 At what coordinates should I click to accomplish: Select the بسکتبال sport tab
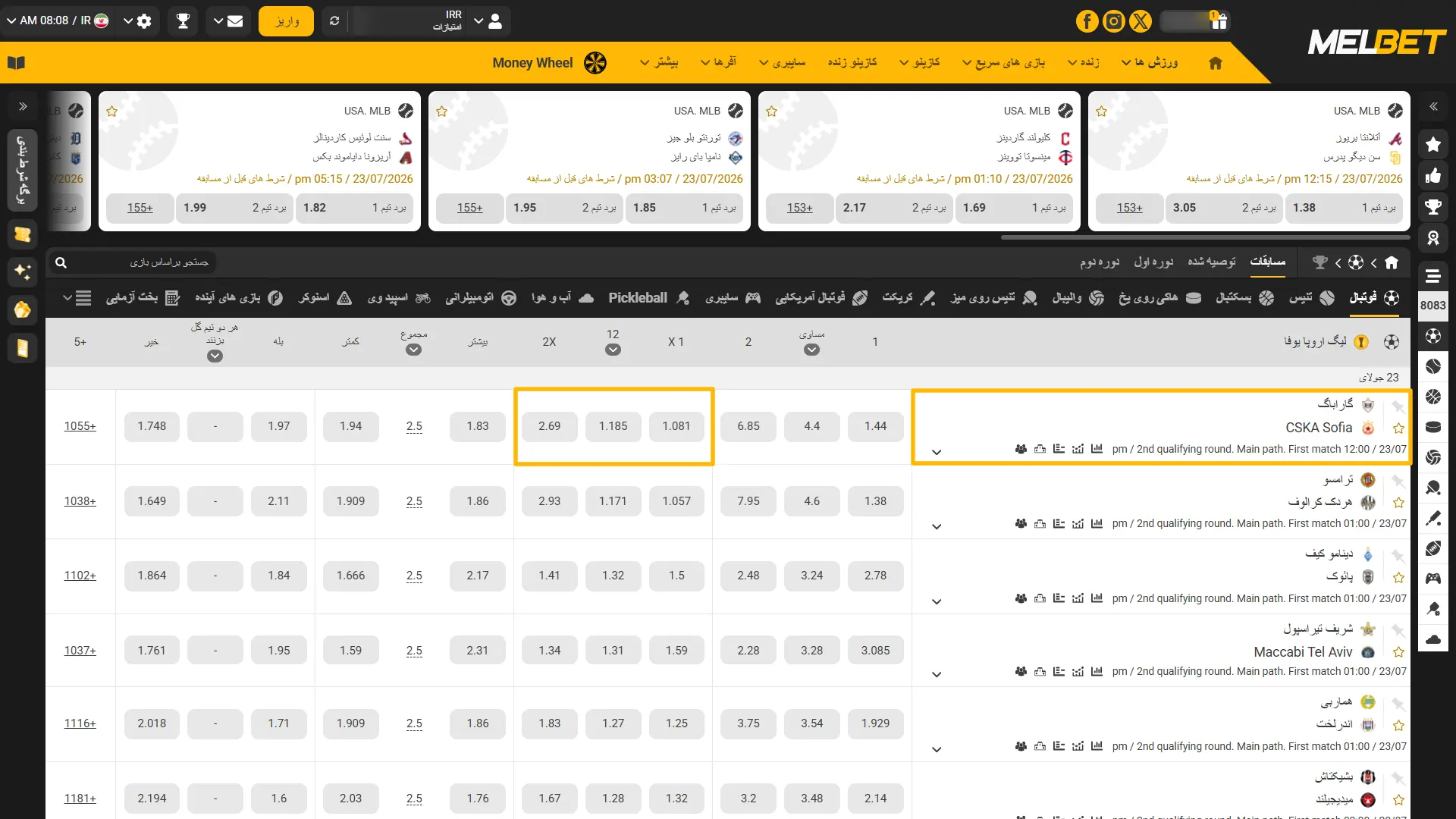coord(1245,298)
